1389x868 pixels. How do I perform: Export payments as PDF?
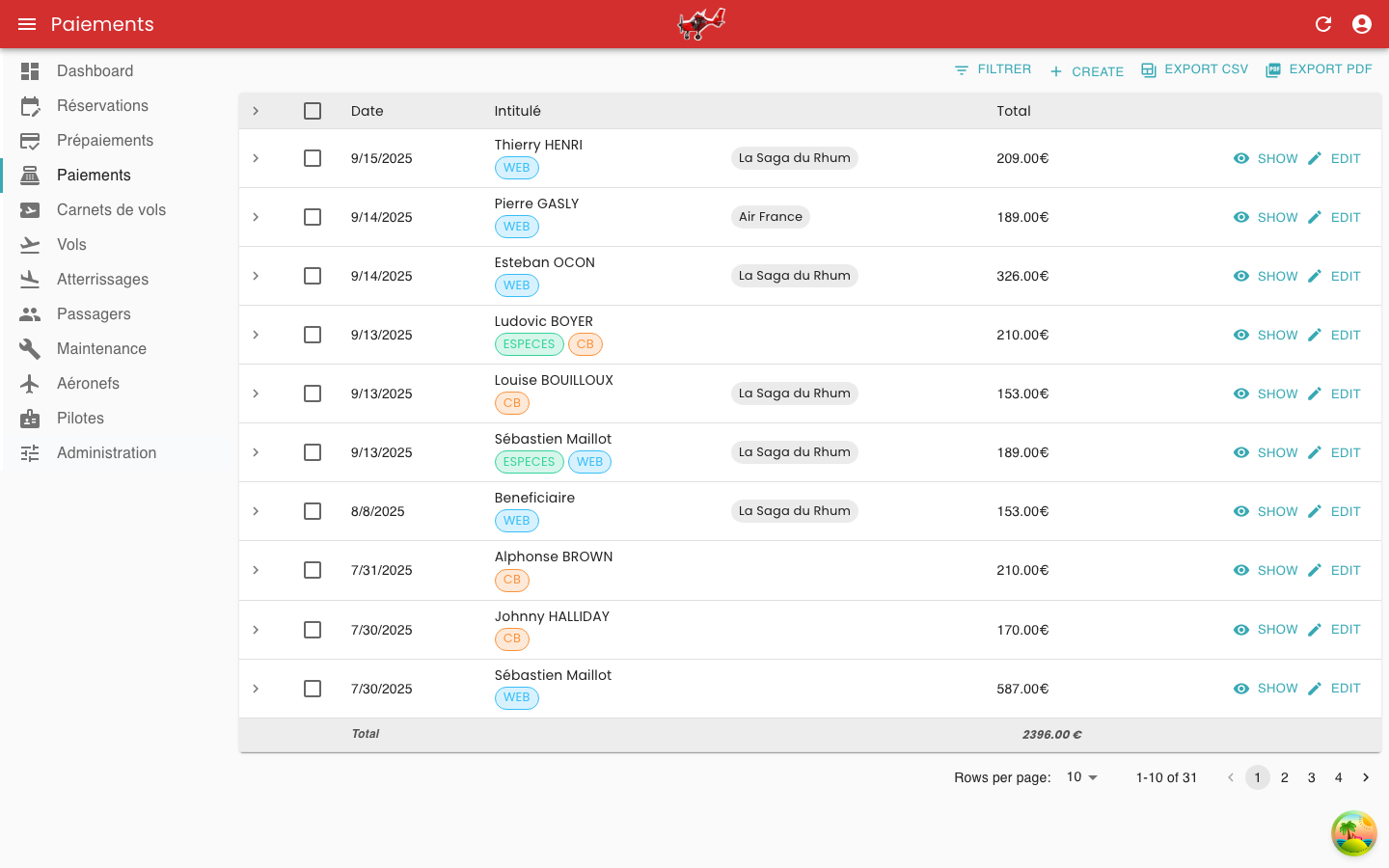(1319, 69)
